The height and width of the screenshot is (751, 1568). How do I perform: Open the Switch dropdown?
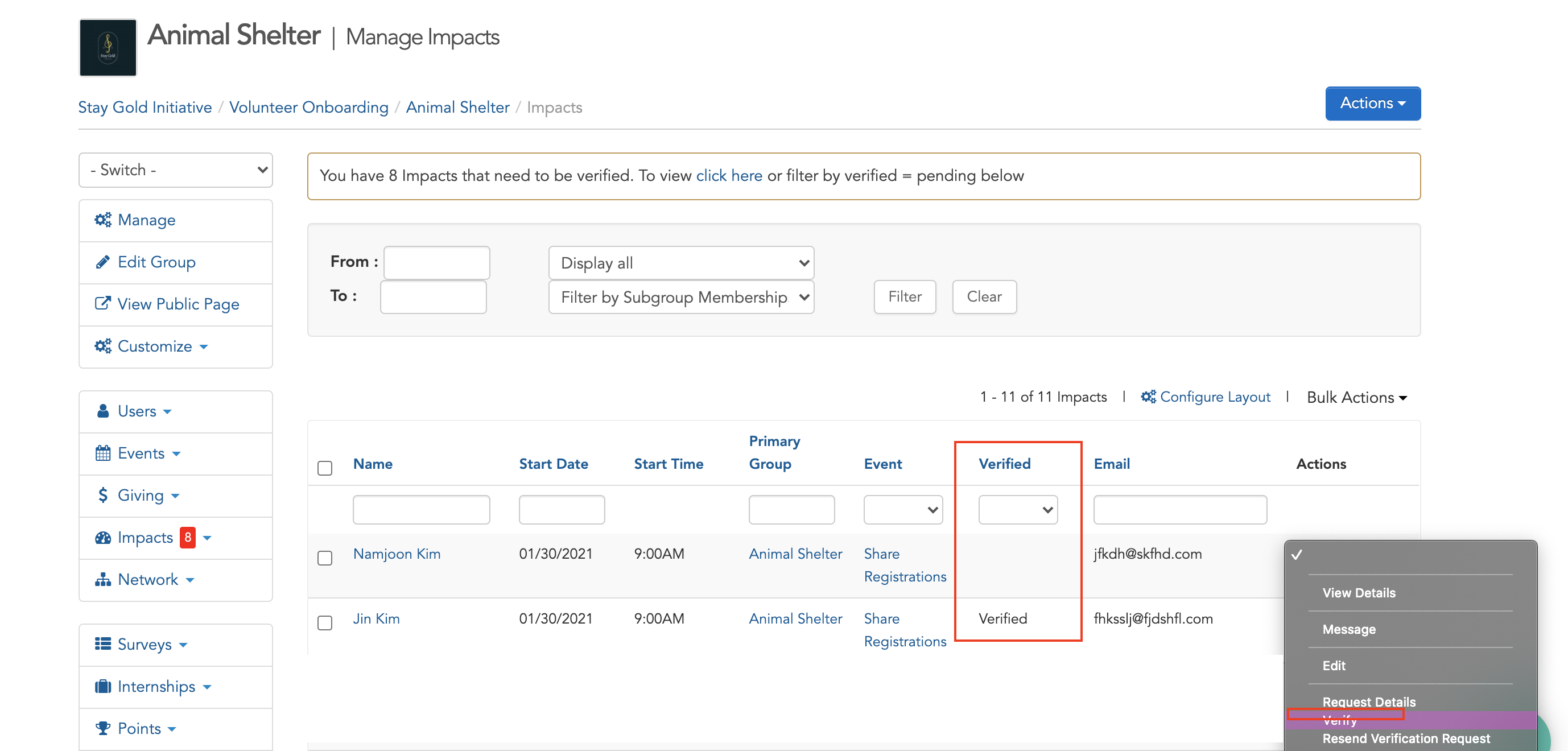click(175, 170)
